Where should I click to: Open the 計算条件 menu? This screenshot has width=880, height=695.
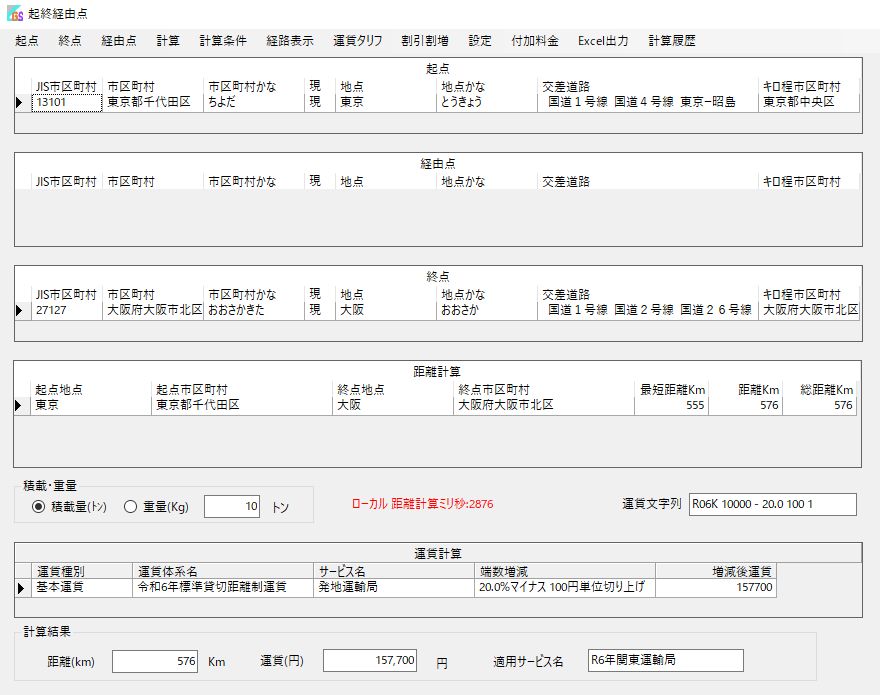(222, 40)
